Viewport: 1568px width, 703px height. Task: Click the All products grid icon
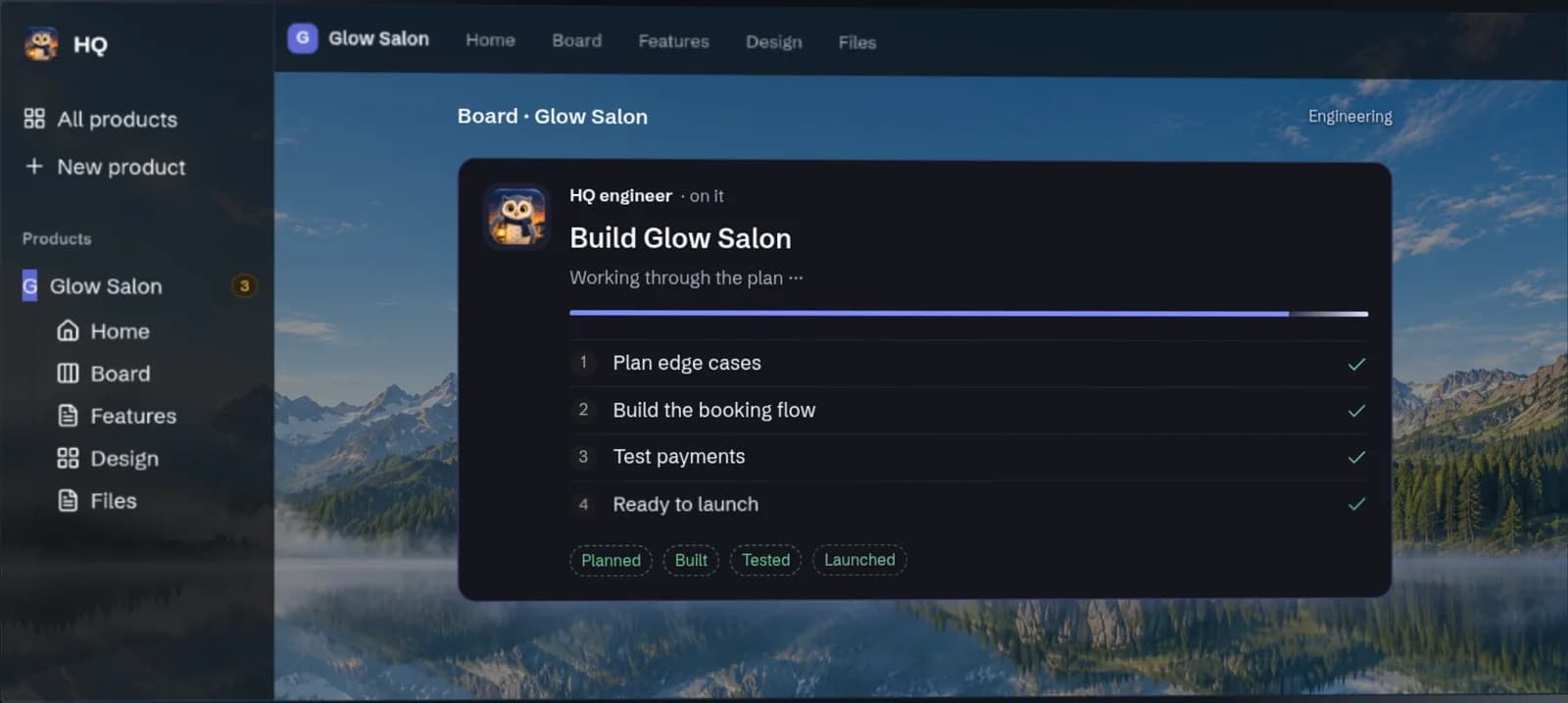coord(34,119)
